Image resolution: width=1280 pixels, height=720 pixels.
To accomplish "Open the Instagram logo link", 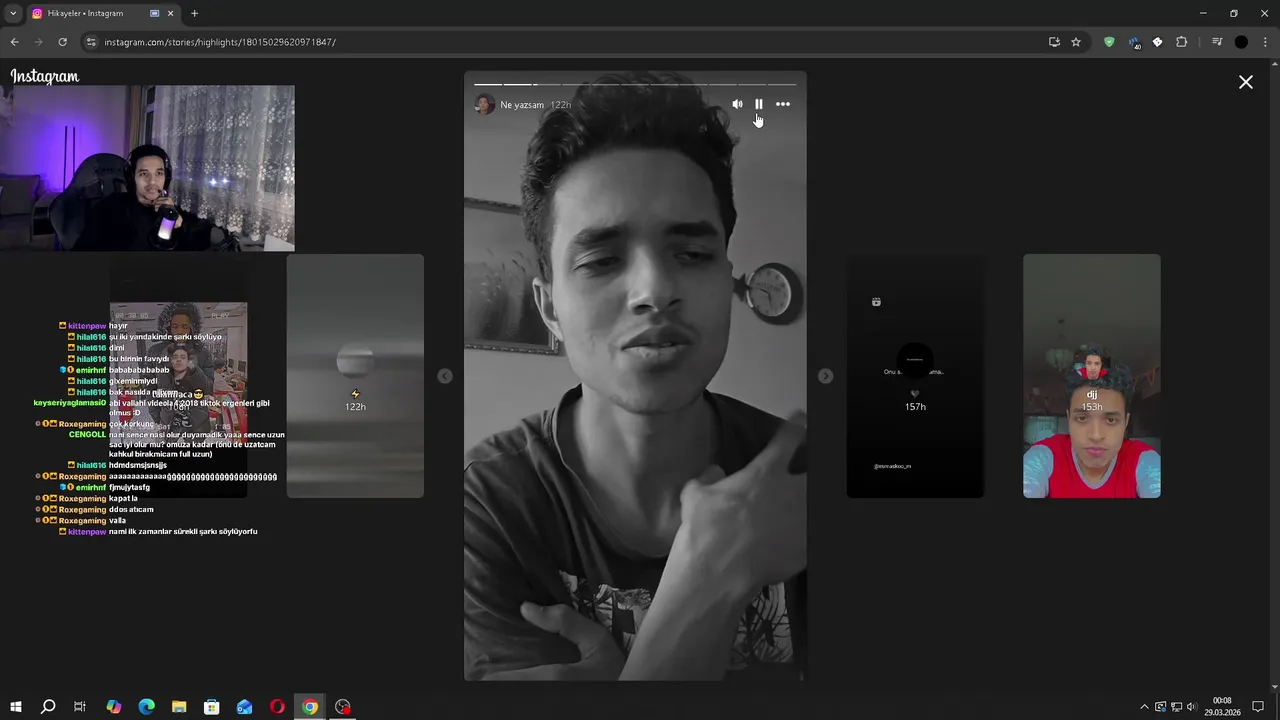I will click(x=45, y=77).
